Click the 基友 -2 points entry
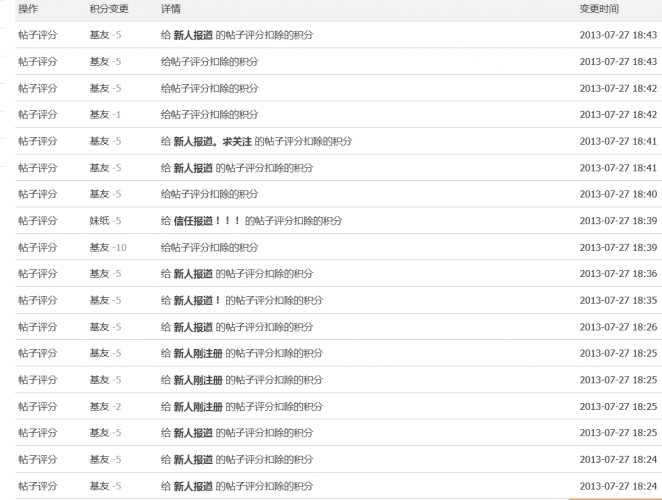 (x=105, y=407)
